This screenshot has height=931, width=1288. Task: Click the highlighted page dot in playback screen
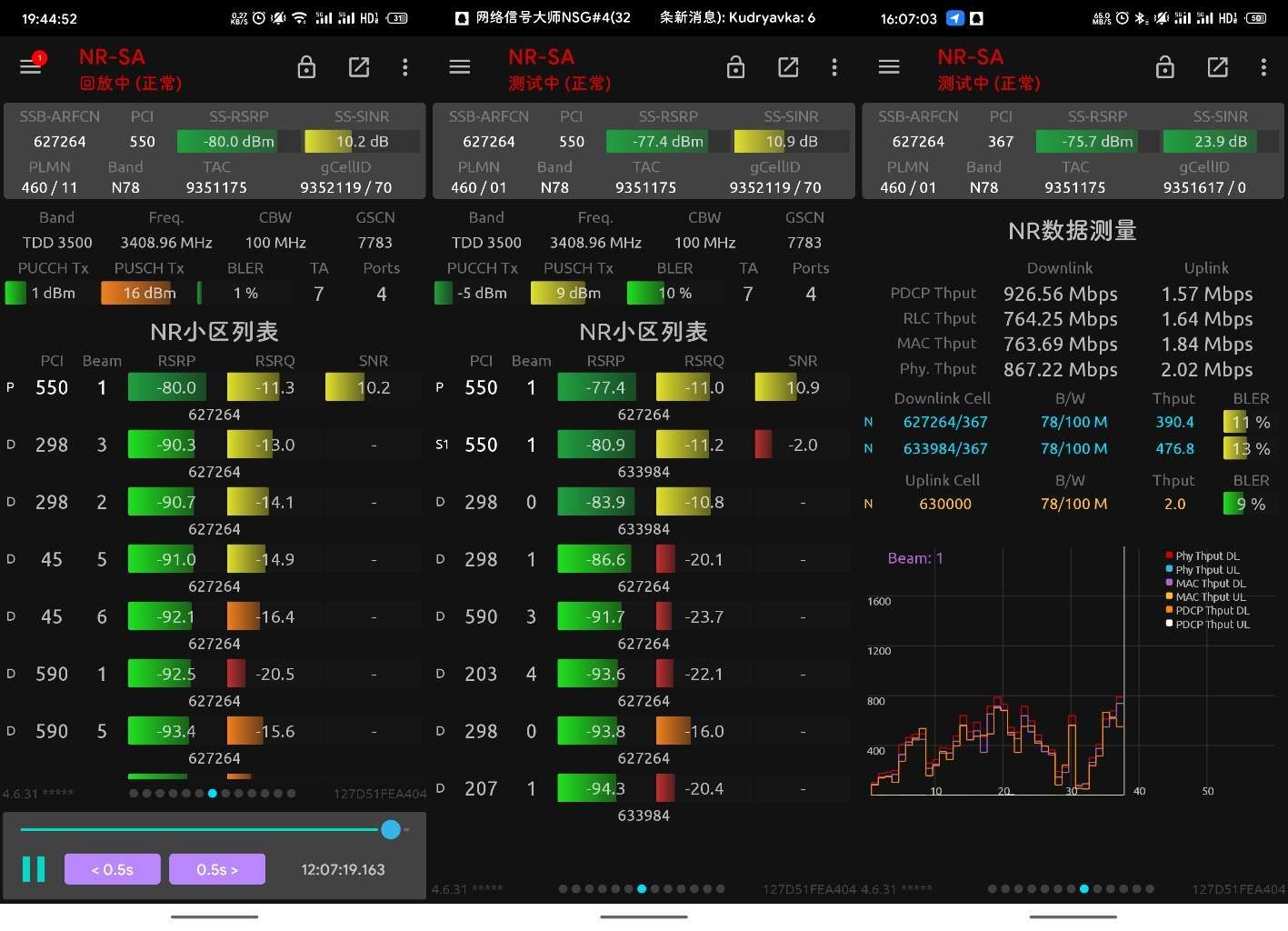click(x=212, y=794)
